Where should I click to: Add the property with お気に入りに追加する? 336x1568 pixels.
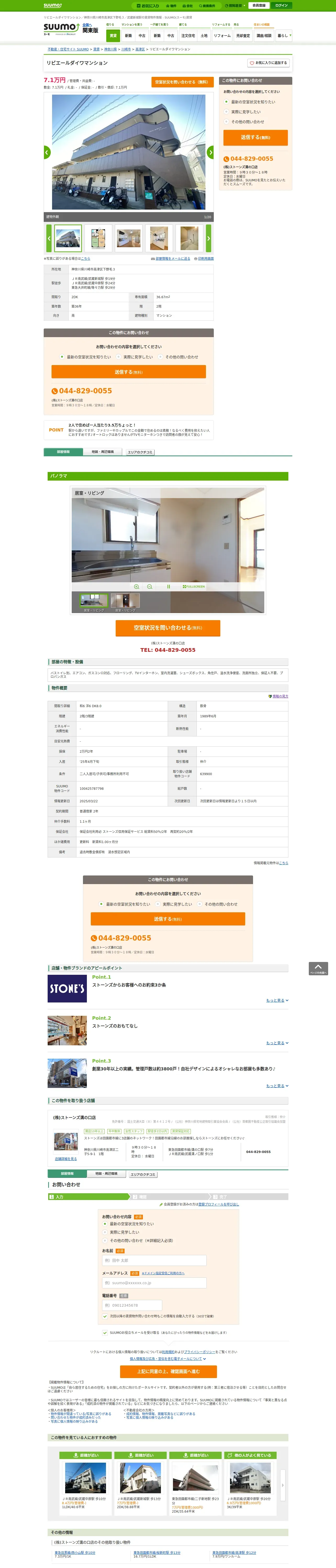click(x=268, y=63)
